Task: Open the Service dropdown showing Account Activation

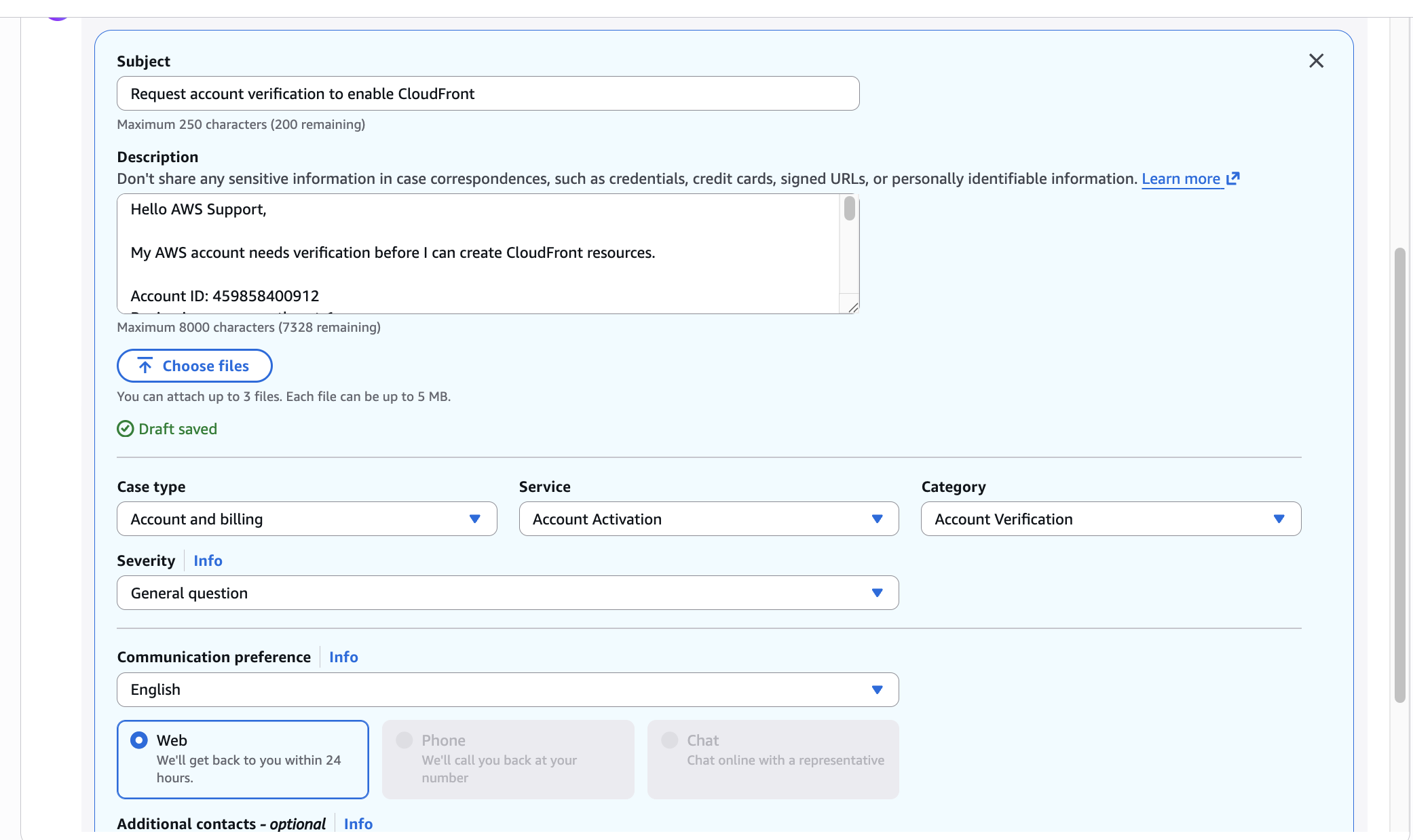Action: point(709,519)
